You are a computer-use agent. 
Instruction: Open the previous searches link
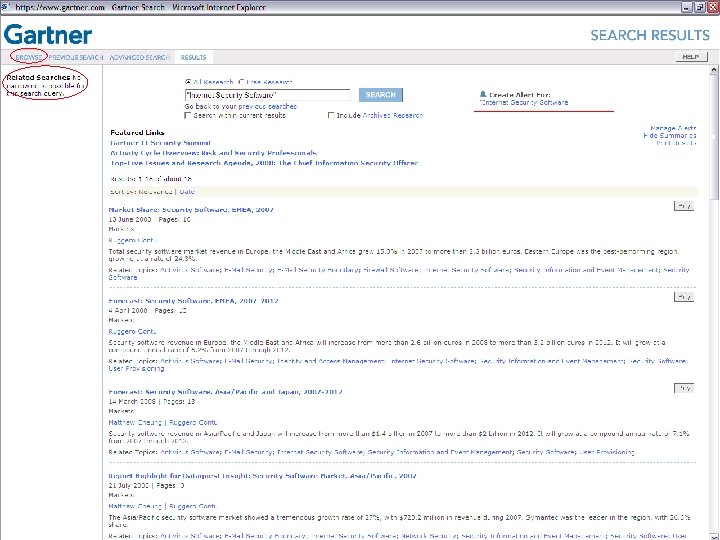click(x=268, y=106)
